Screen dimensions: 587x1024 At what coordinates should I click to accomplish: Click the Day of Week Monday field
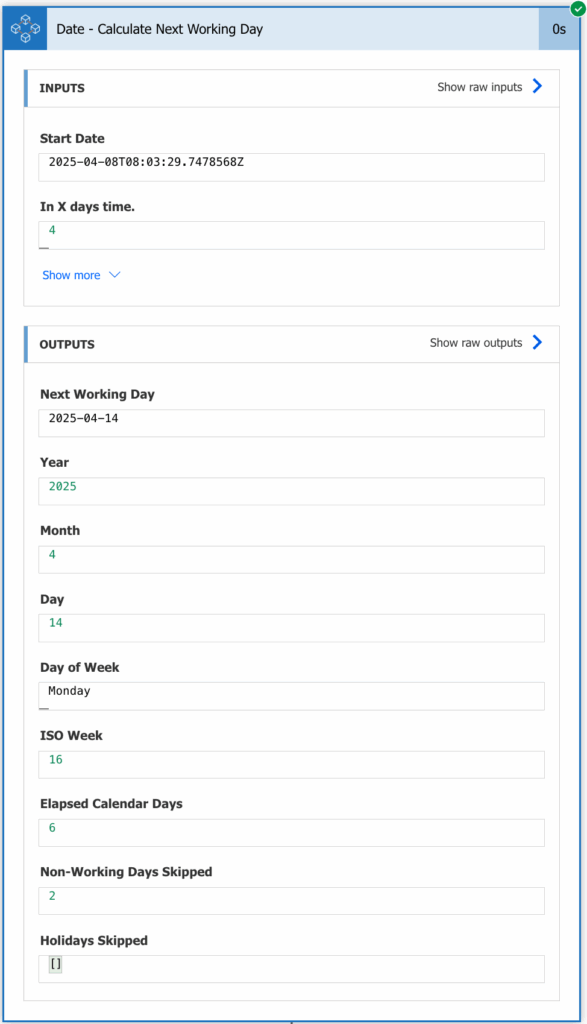(291, 696)
